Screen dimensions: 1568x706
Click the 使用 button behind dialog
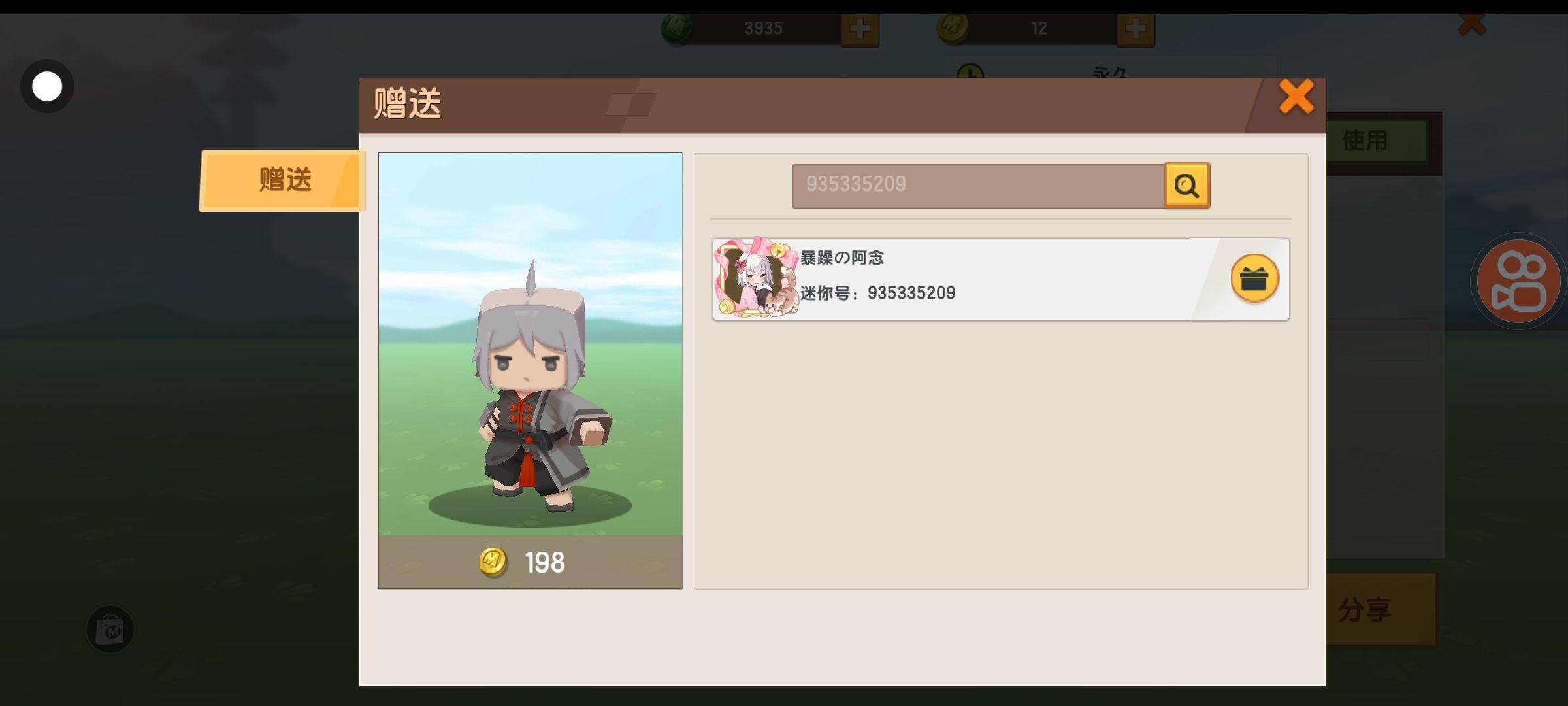[1377, 141]
